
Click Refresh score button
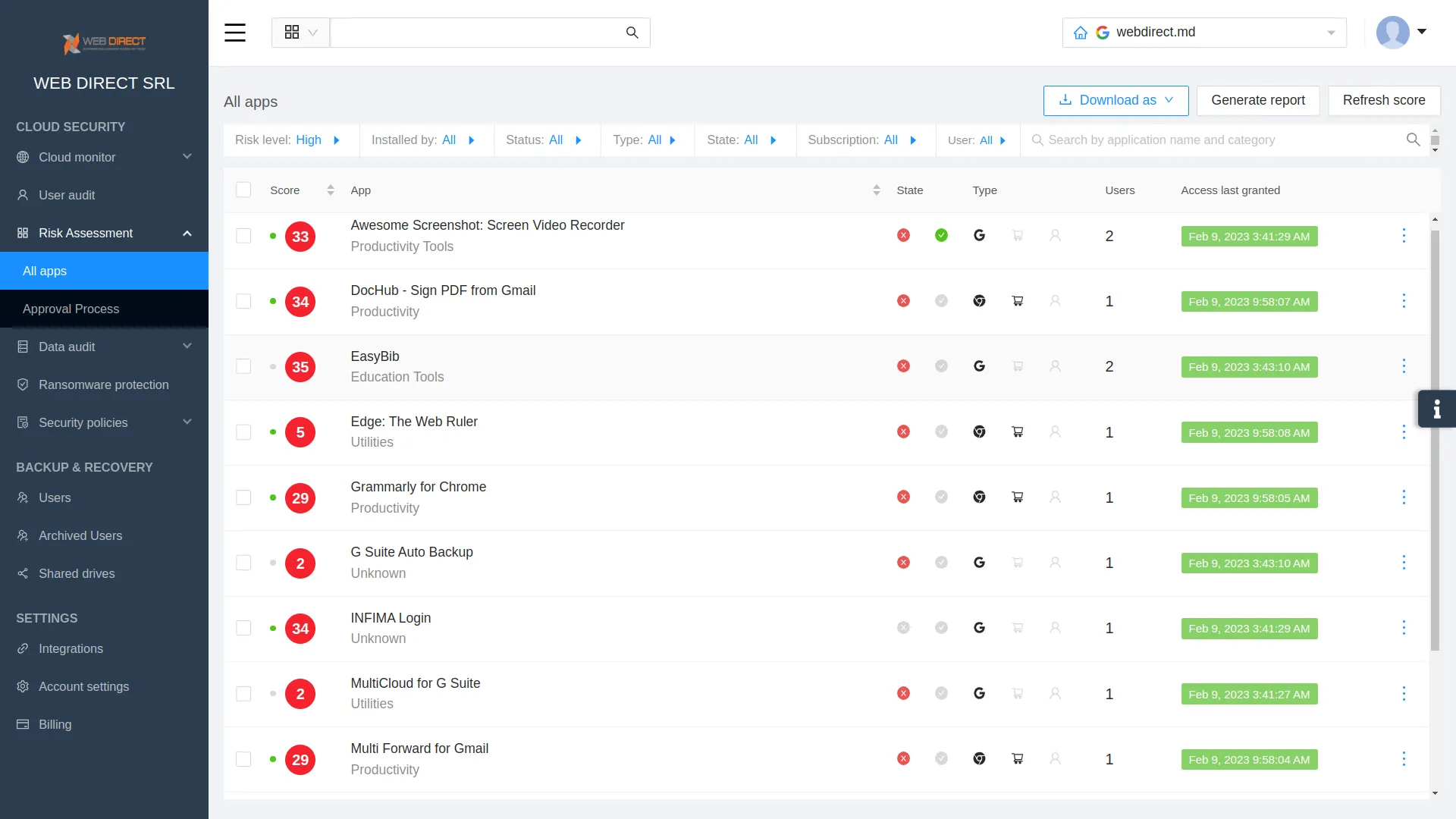1384,100
